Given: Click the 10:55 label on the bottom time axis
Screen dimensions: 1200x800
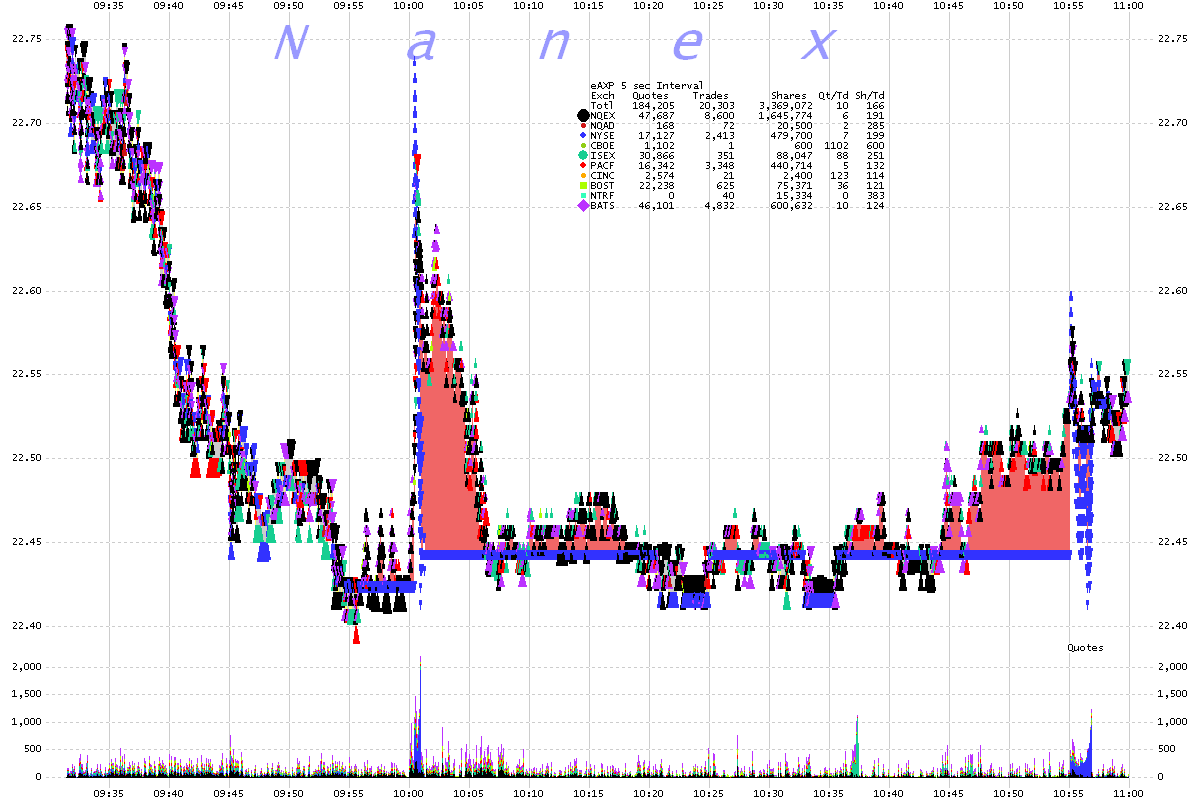Looking at the screenshot, I should click(1068, 792).
